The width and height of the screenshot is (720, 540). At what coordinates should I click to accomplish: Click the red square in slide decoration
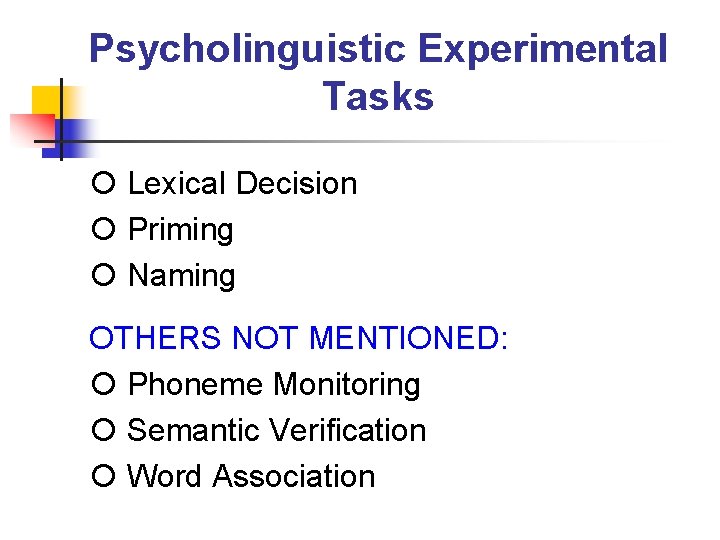click(32, 130)
